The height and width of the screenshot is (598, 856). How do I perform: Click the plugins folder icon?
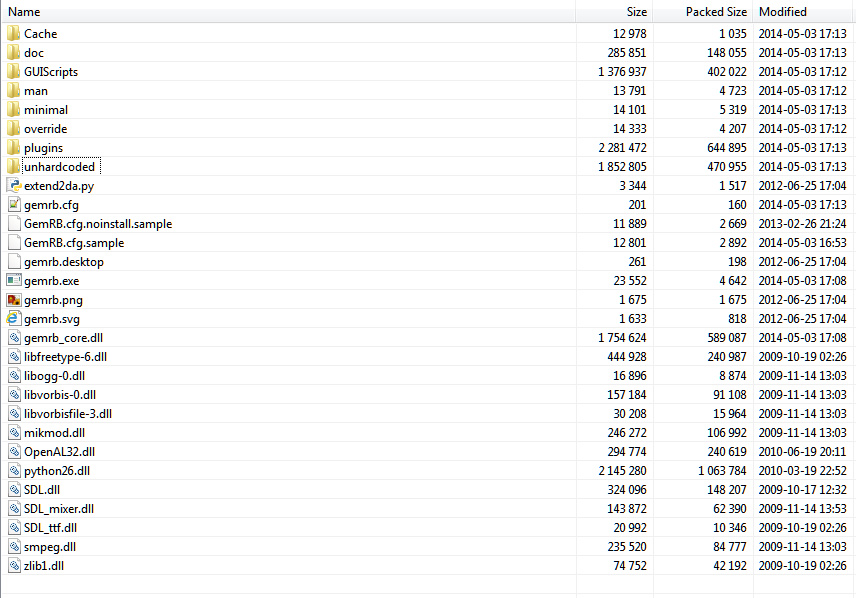(x=14, y=147)
